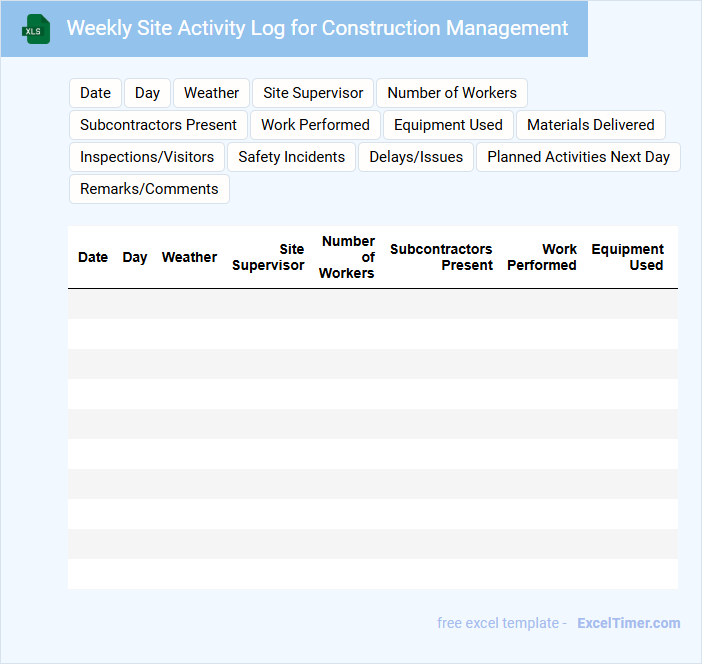
Task: Click the Weekly Site Activity Log title
Action: pos(317,28)
